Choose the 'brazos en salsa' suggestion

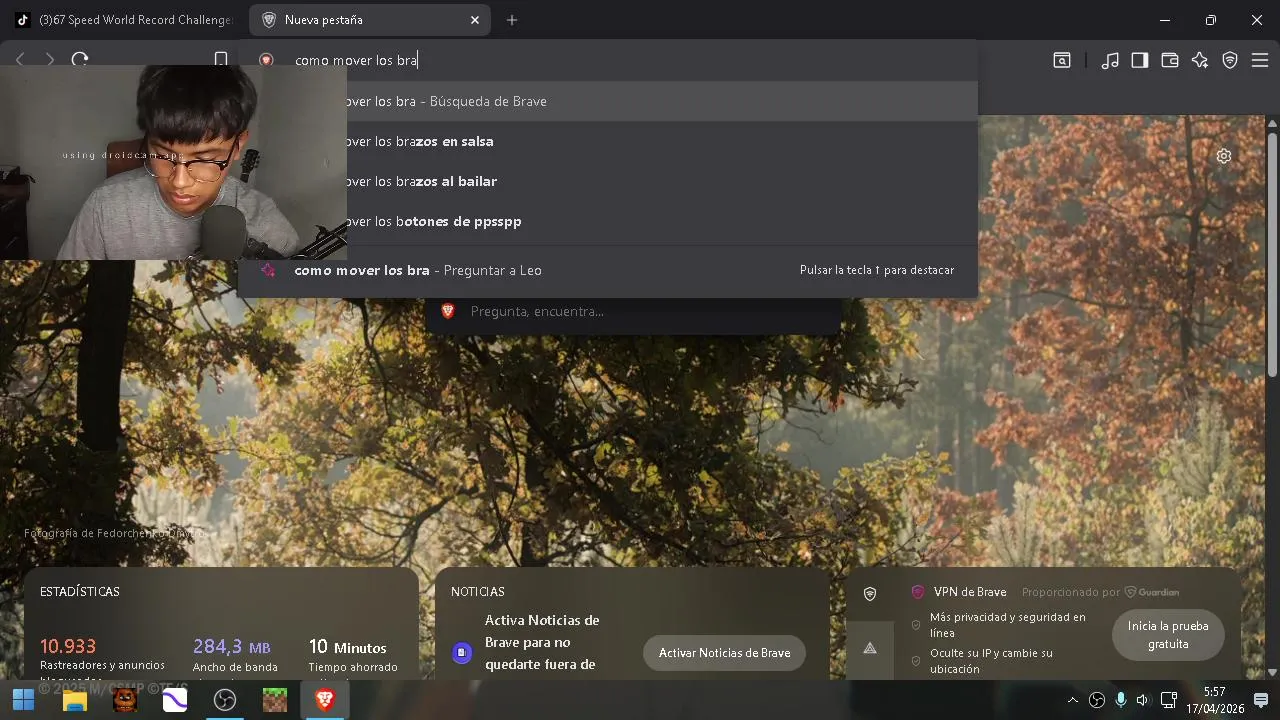608,141
